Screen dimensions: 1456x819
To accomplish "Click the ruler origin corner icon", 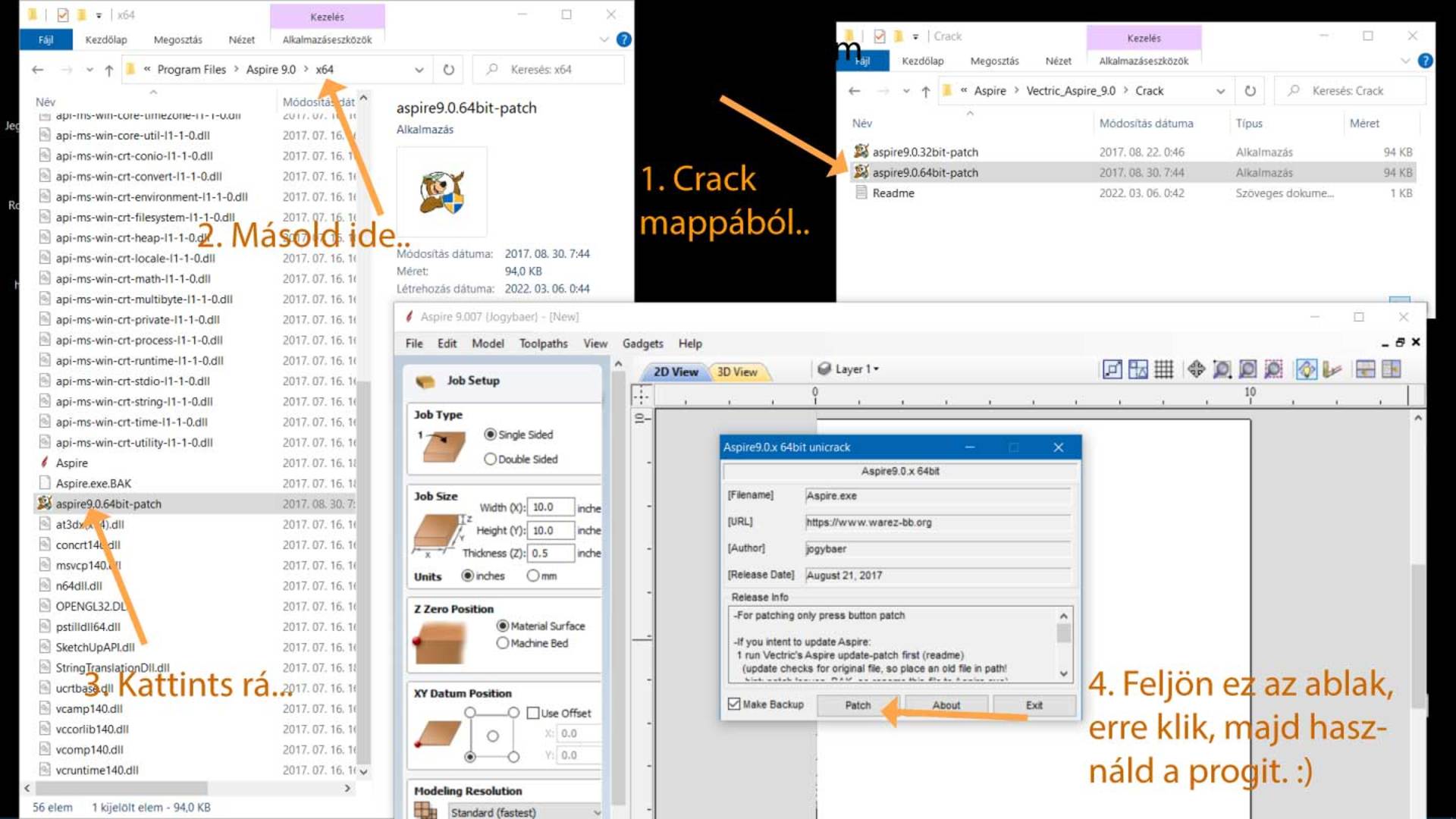I will click(x=641, y=395).
